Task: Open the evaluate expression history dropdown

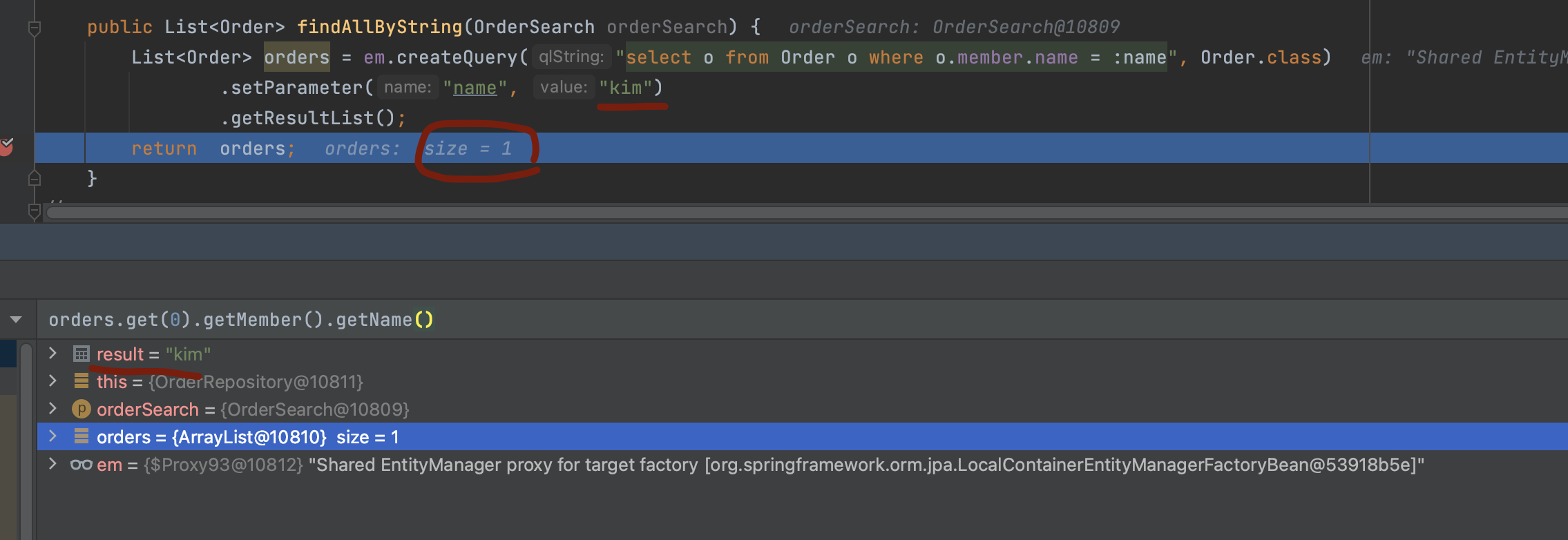Action: (x=16, y=319)
